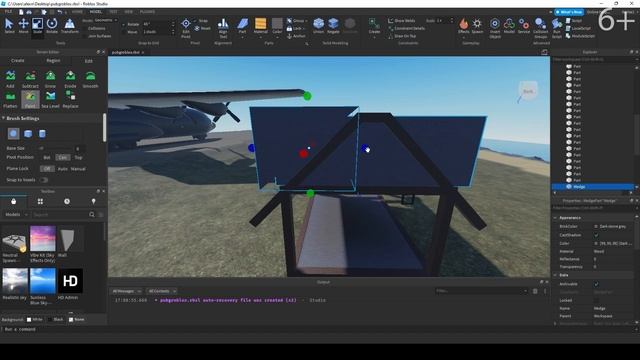The image size is (640, 360).
Task: Open Collision Groups
Action: click(x=540, y=28)
